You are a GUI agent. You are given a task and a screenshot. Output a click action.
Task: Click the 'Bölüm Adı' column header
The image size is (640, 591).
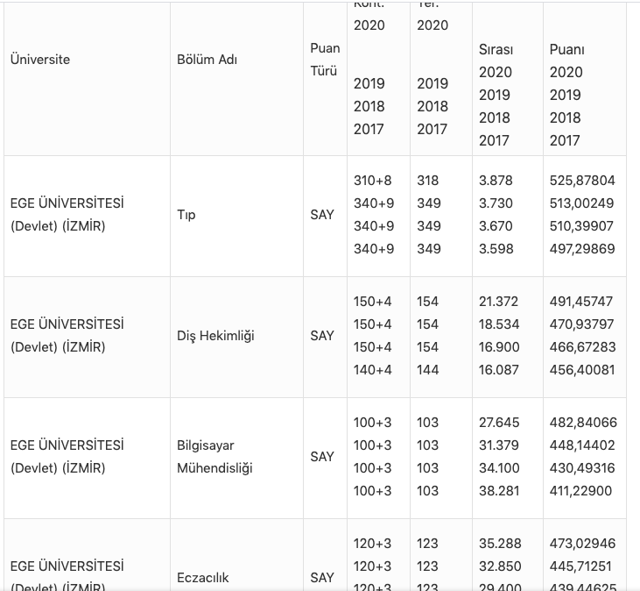click(x=207, y=60)
